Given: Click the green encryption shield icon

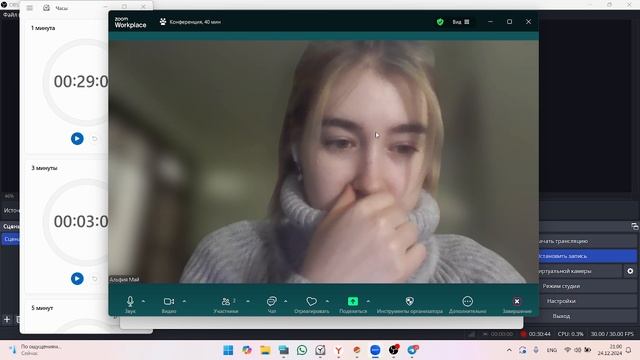Looking at the screenshot, I should click(440, 22).
